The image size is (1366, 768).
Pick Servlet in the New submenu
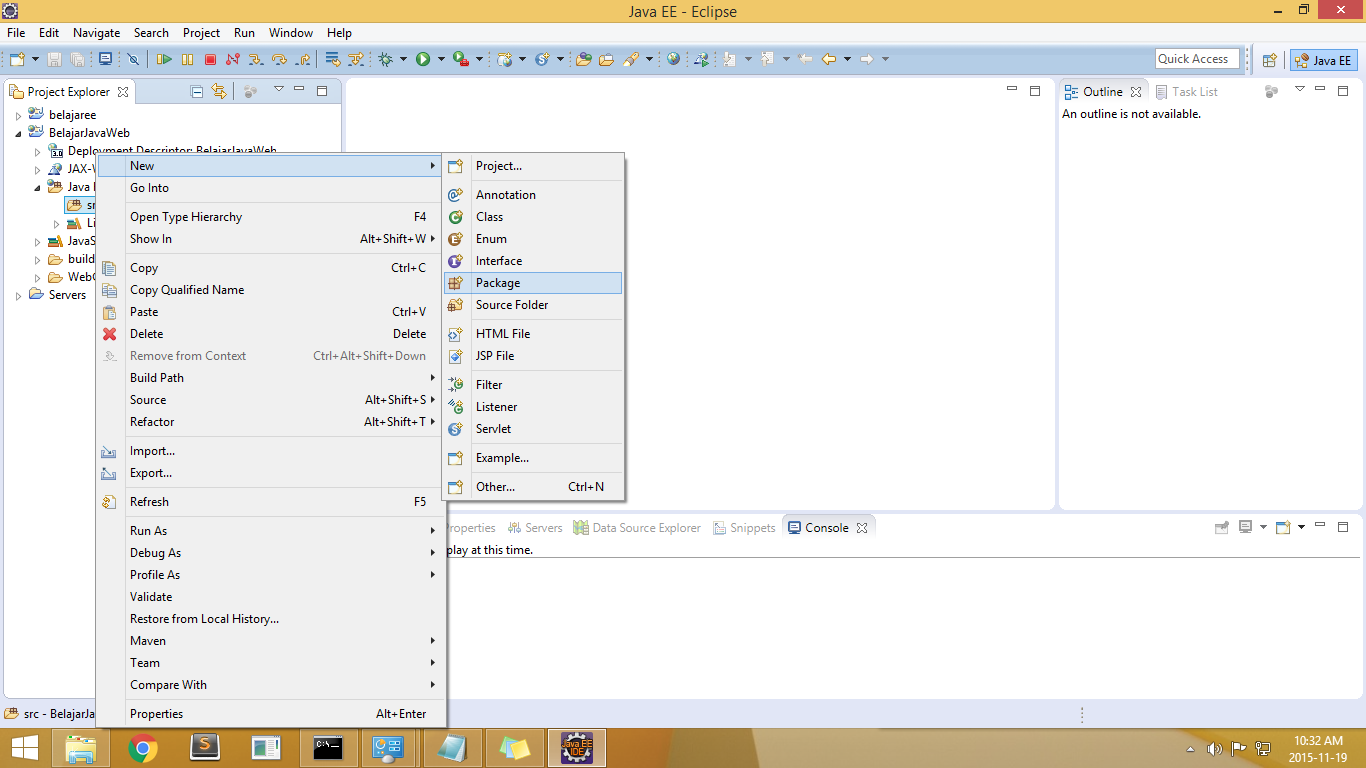click(532, 429)
